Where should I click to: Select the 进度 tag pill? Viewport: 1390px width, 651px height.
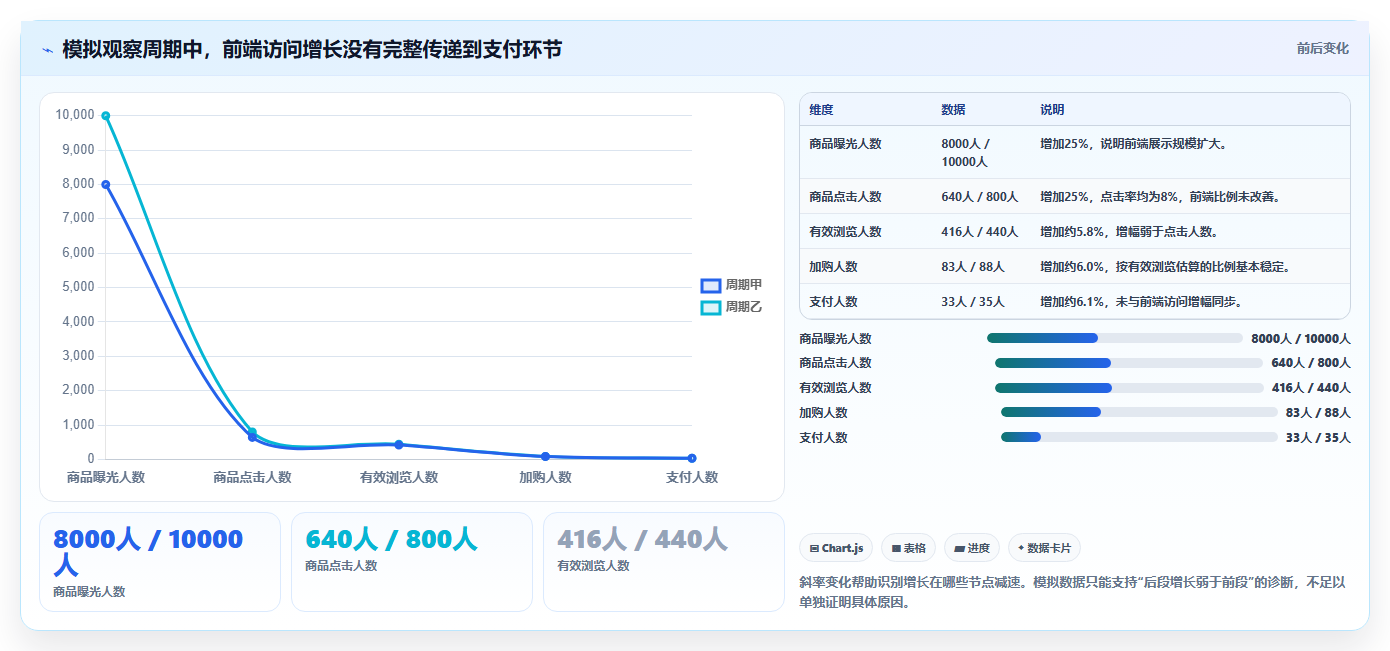[971, 548]
